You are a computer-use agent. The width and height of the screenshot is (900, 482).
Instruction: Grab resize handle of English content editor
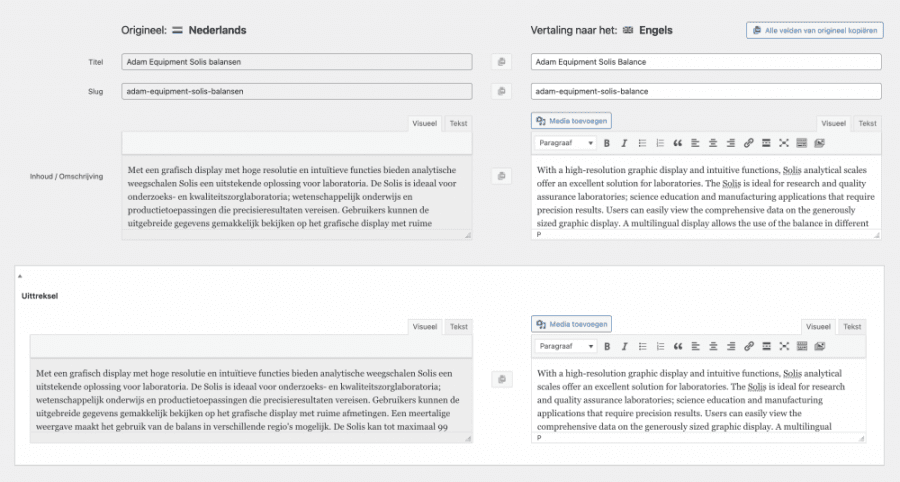point(876,235)
